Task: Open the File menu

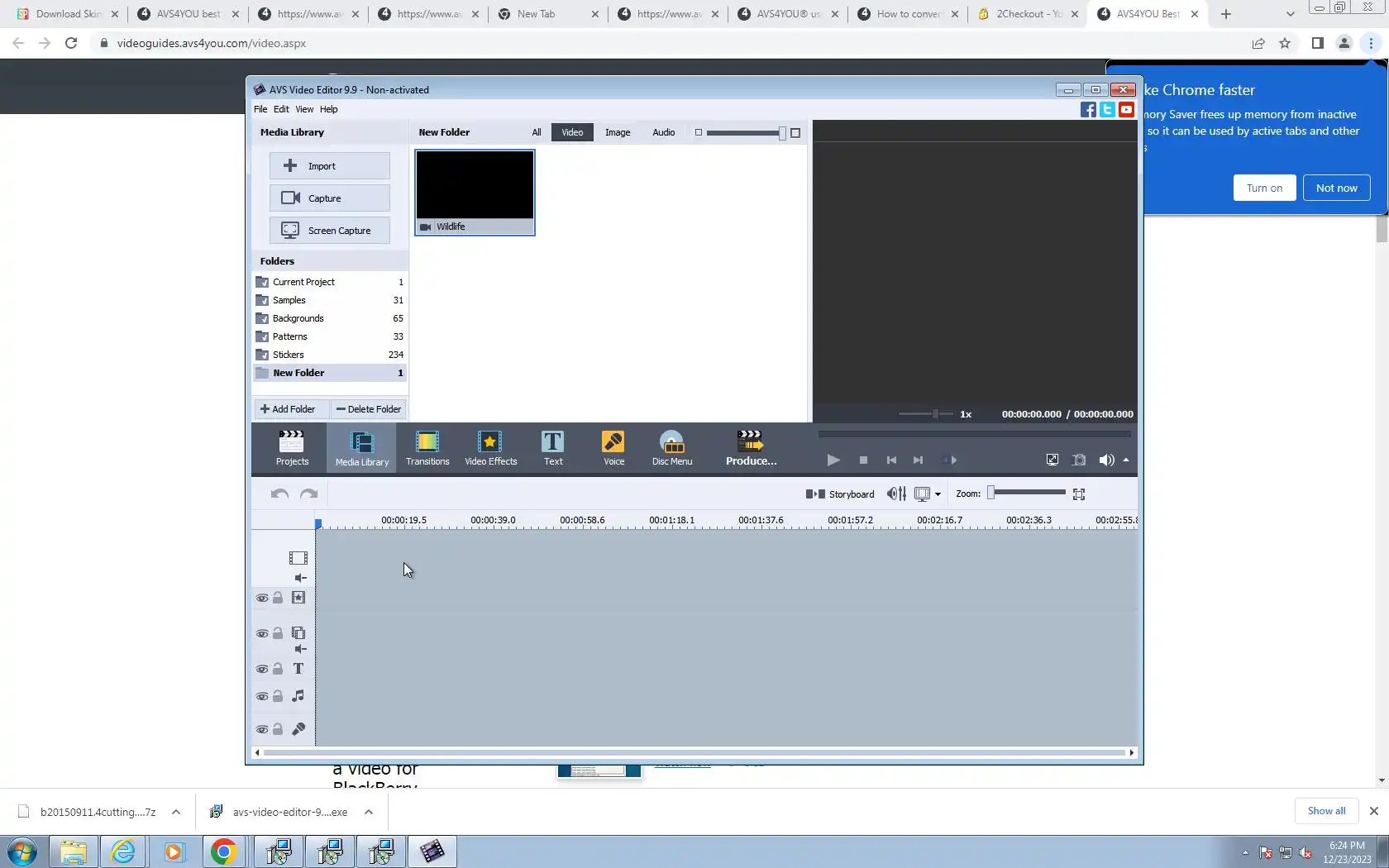Action: [260, 109]
